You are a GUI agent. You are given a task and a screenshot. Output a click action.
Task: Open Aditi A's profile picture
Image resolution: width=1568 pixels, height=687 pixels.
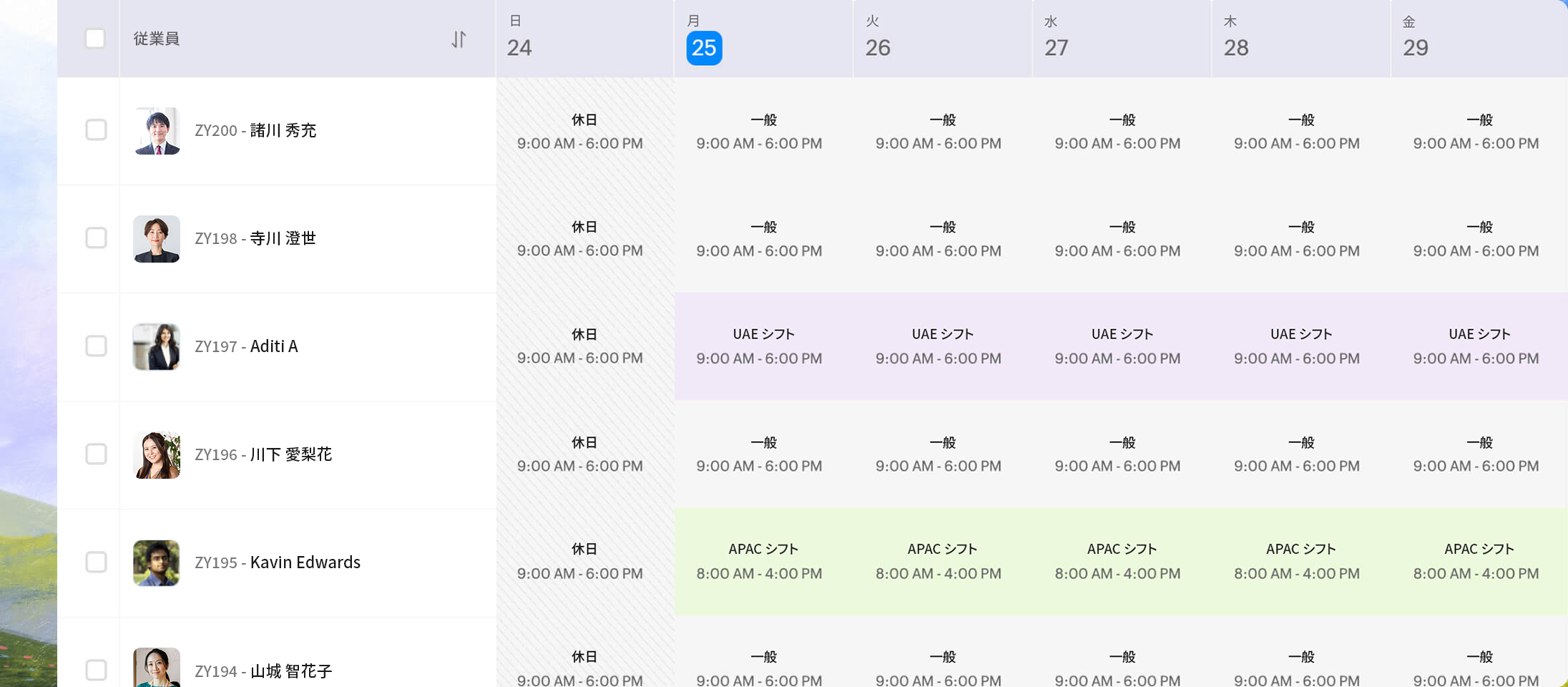click(157, 347)
